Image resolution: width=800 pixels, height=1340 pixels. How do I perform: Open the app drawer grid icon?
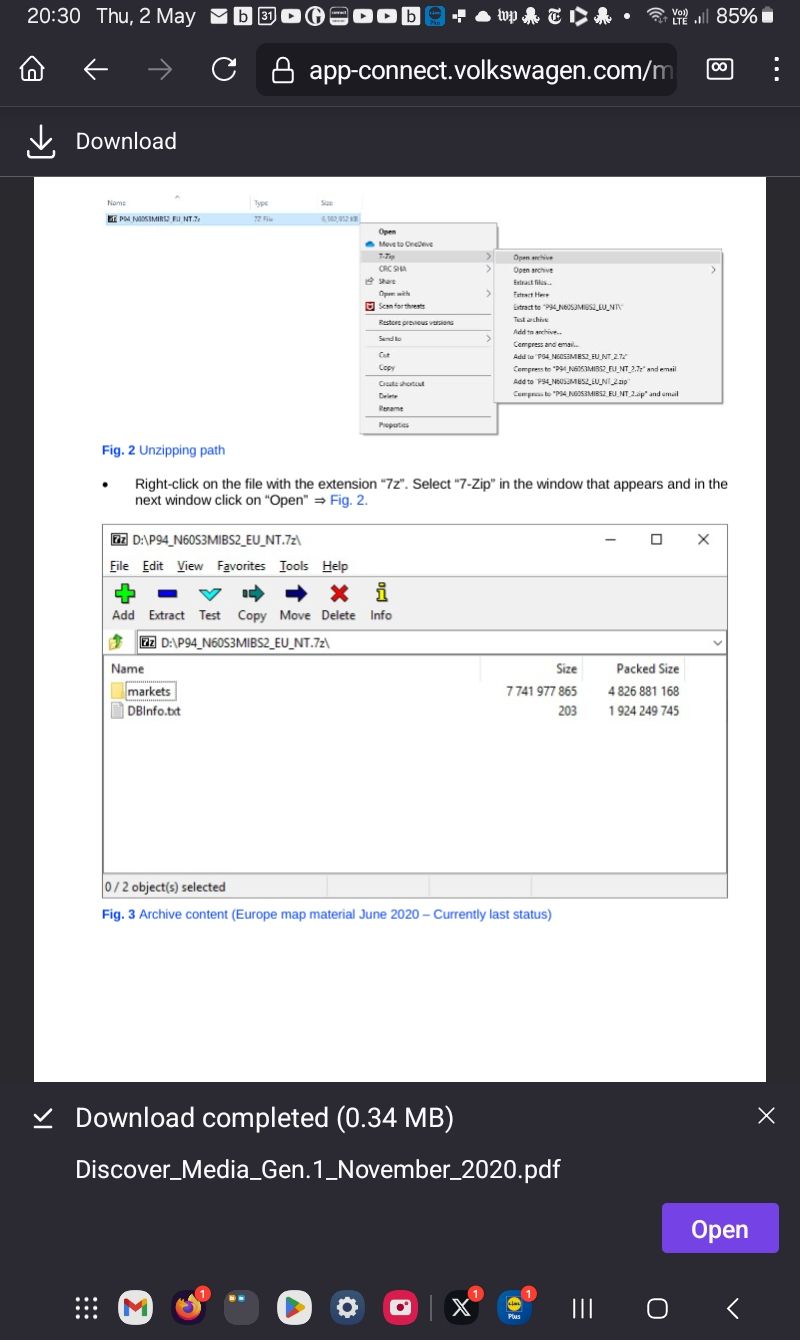[87, 1307]
